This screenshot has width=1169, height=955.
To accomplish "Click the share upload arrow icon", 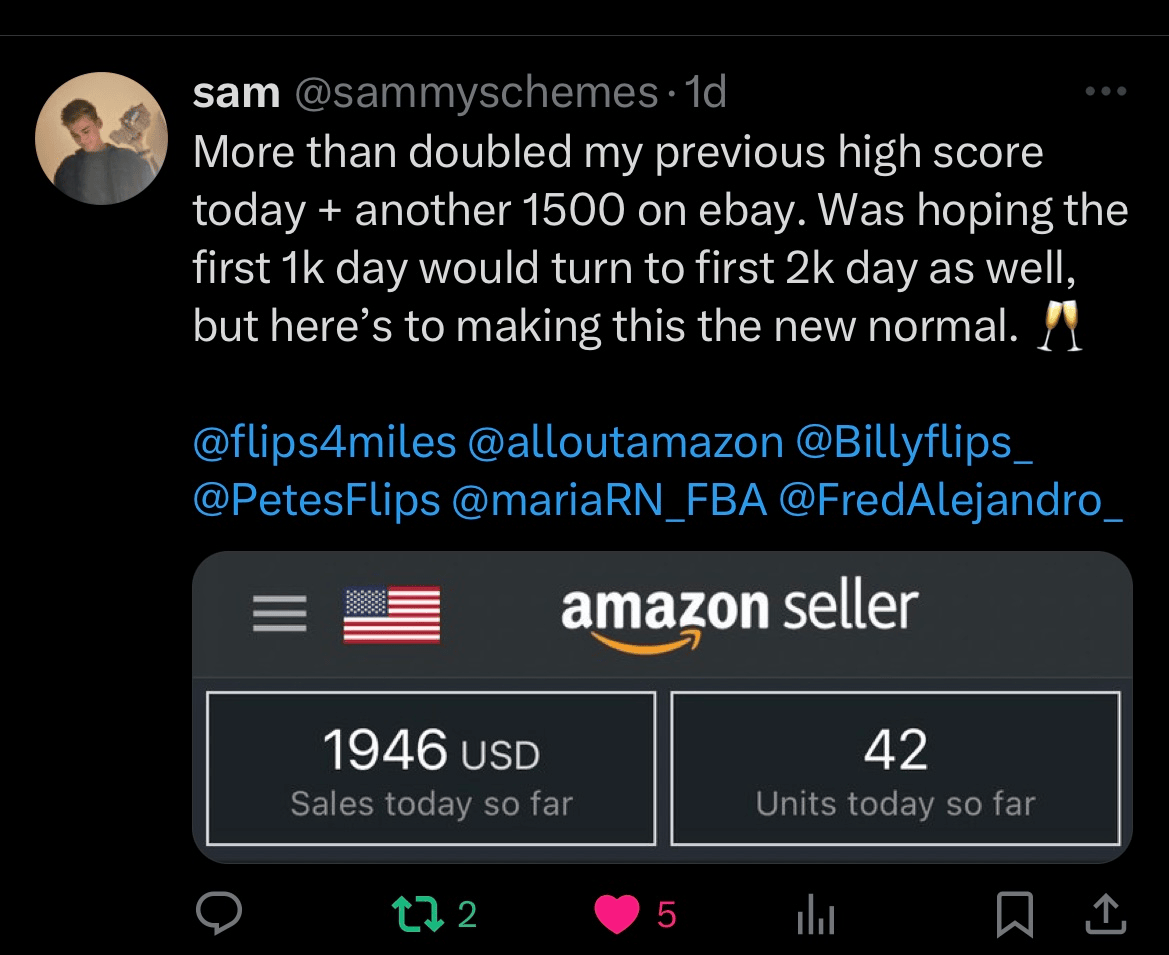I will (x=1103, y=914).
